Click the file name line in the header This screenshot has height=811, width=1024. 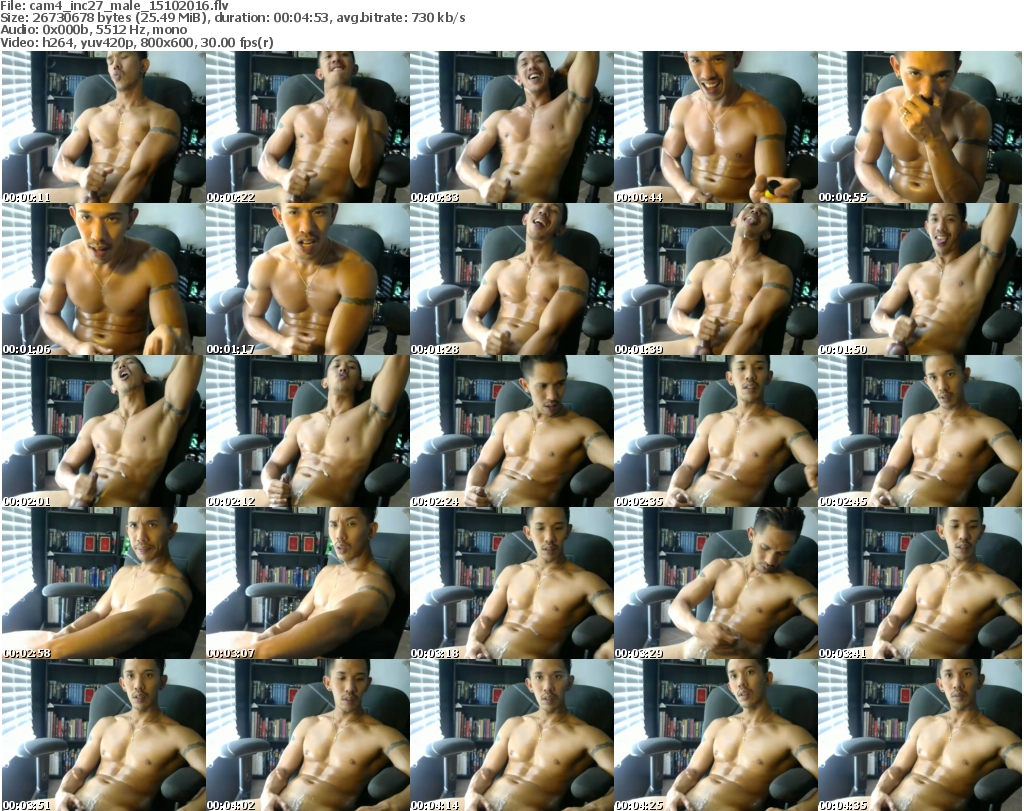114,6
